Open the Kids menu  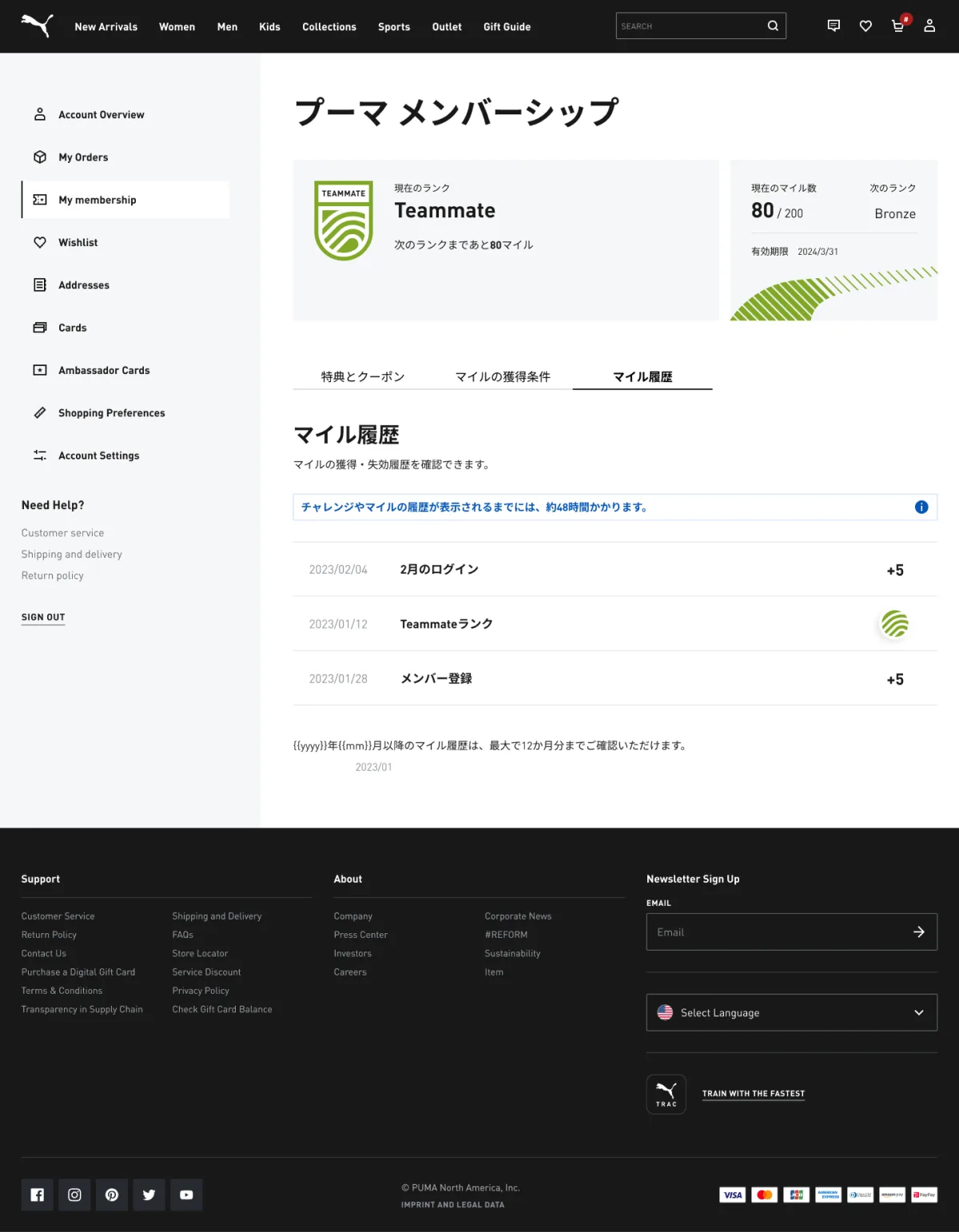click(x=270, y=26)
